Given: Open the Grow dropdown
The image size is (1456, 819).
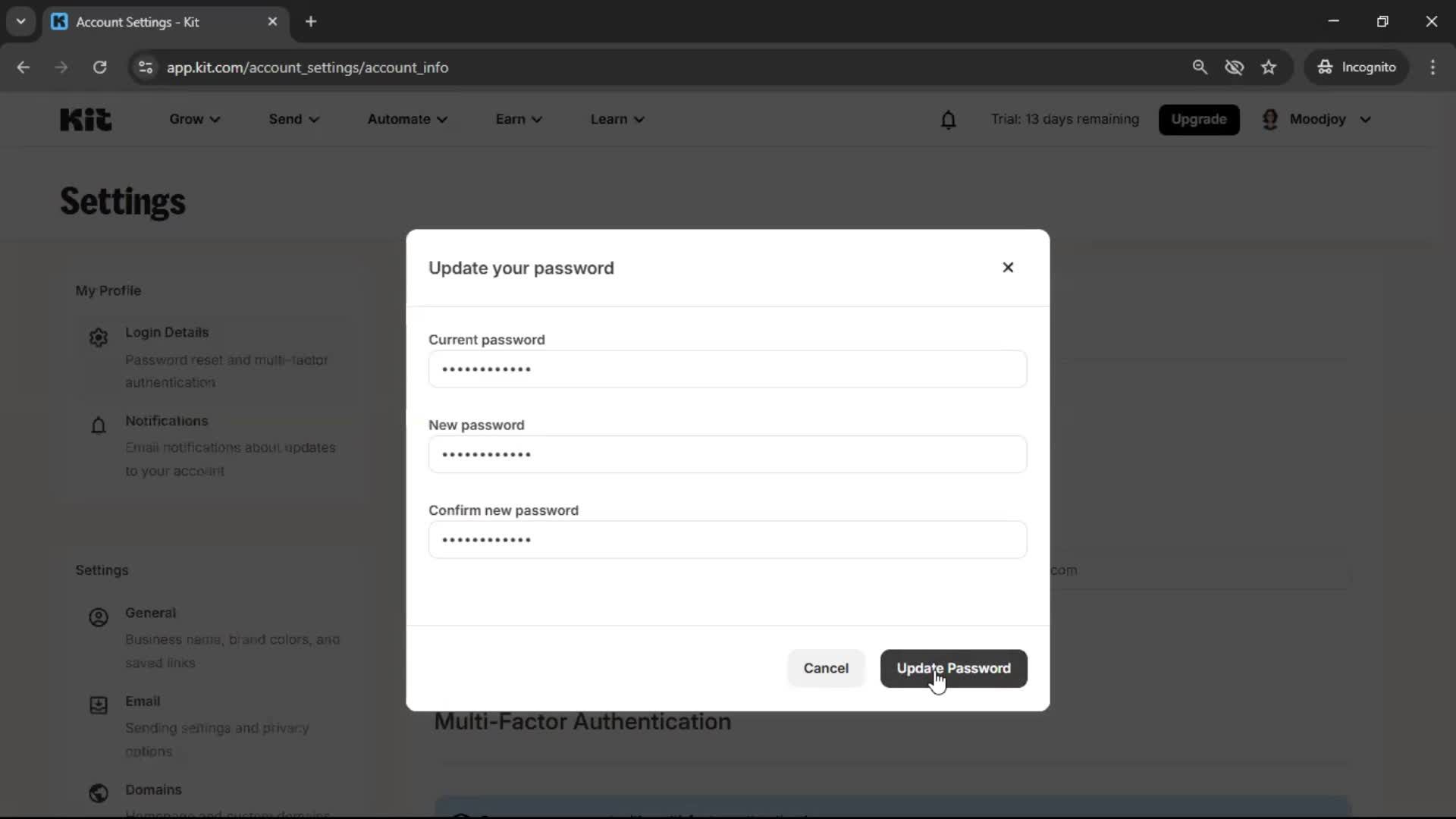Looking at the screenshot, I should 193,119.
